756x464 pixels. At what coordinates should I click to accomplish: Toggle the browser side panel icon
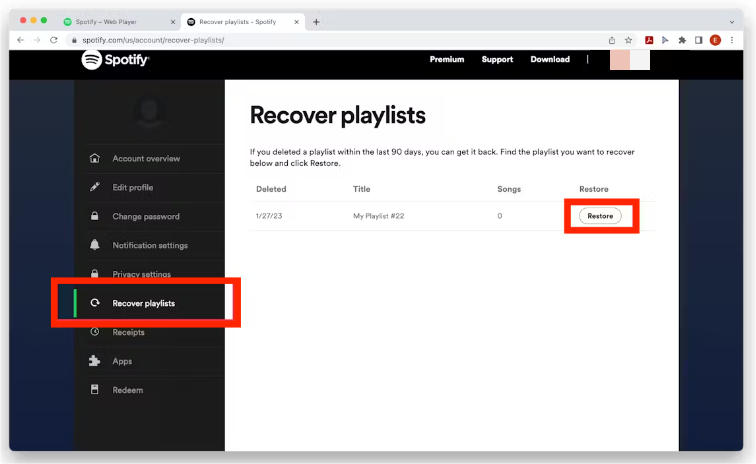tap(698, 41)
